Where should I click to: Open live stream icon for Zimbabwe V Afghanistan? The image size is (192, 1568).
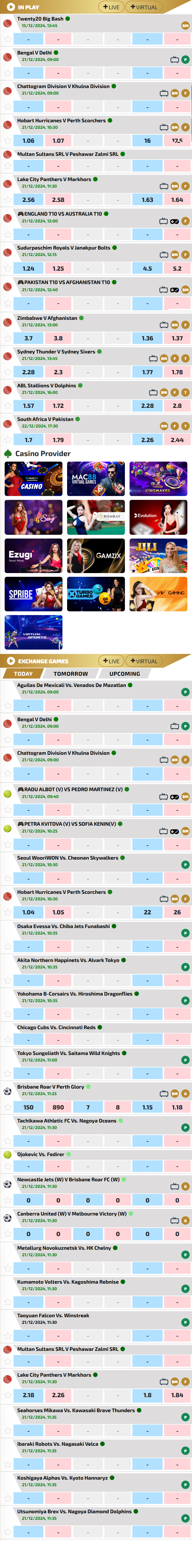[x=164, y=325]
